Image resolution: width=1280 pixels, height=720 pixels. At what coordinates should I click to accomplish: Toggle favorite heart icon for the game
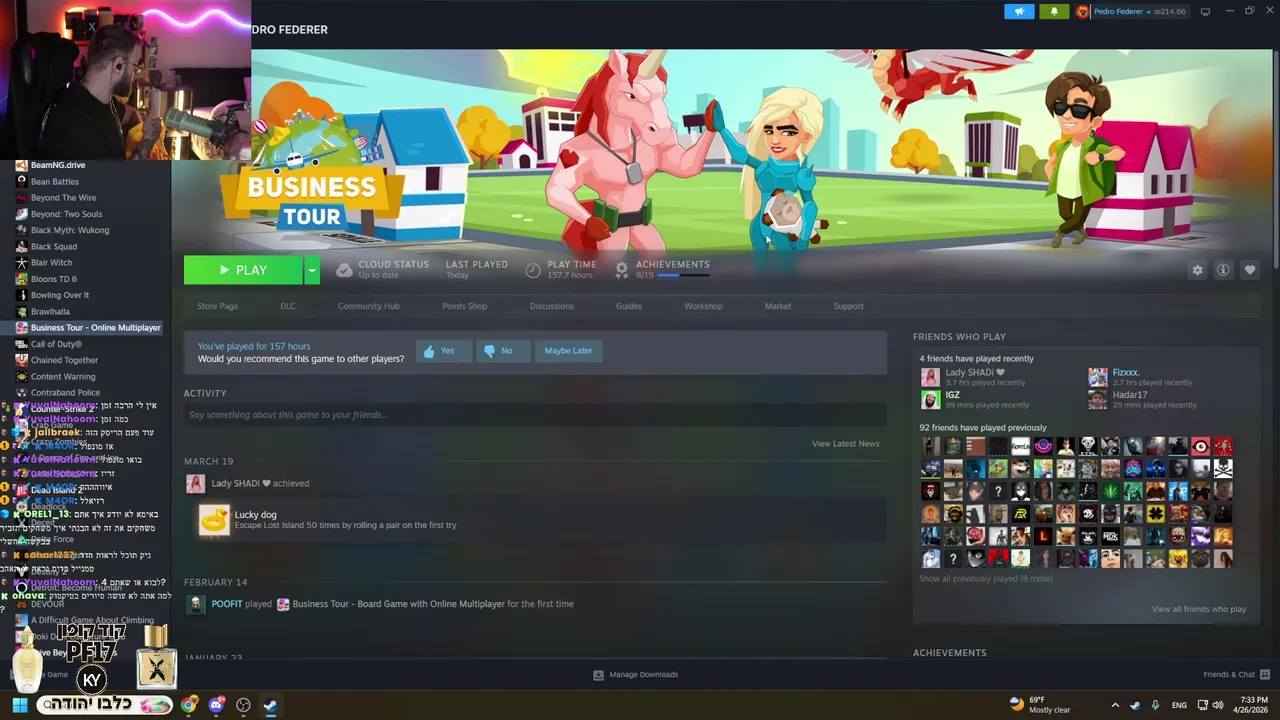pyautogui.click(x=1250, y=270)
